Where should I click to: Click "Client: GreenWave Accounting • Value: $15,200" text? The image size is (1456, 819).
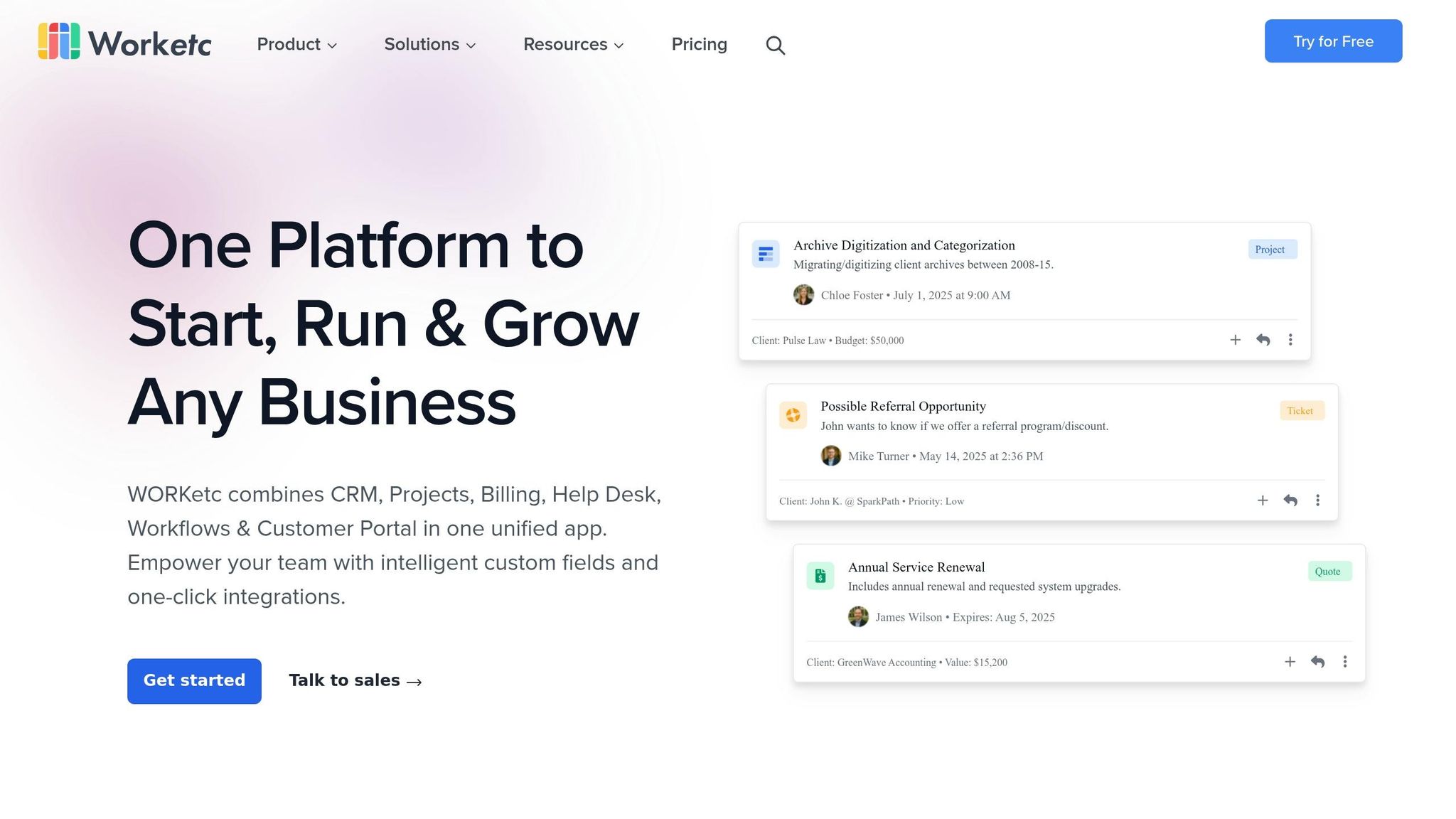(x=906, y=663)
